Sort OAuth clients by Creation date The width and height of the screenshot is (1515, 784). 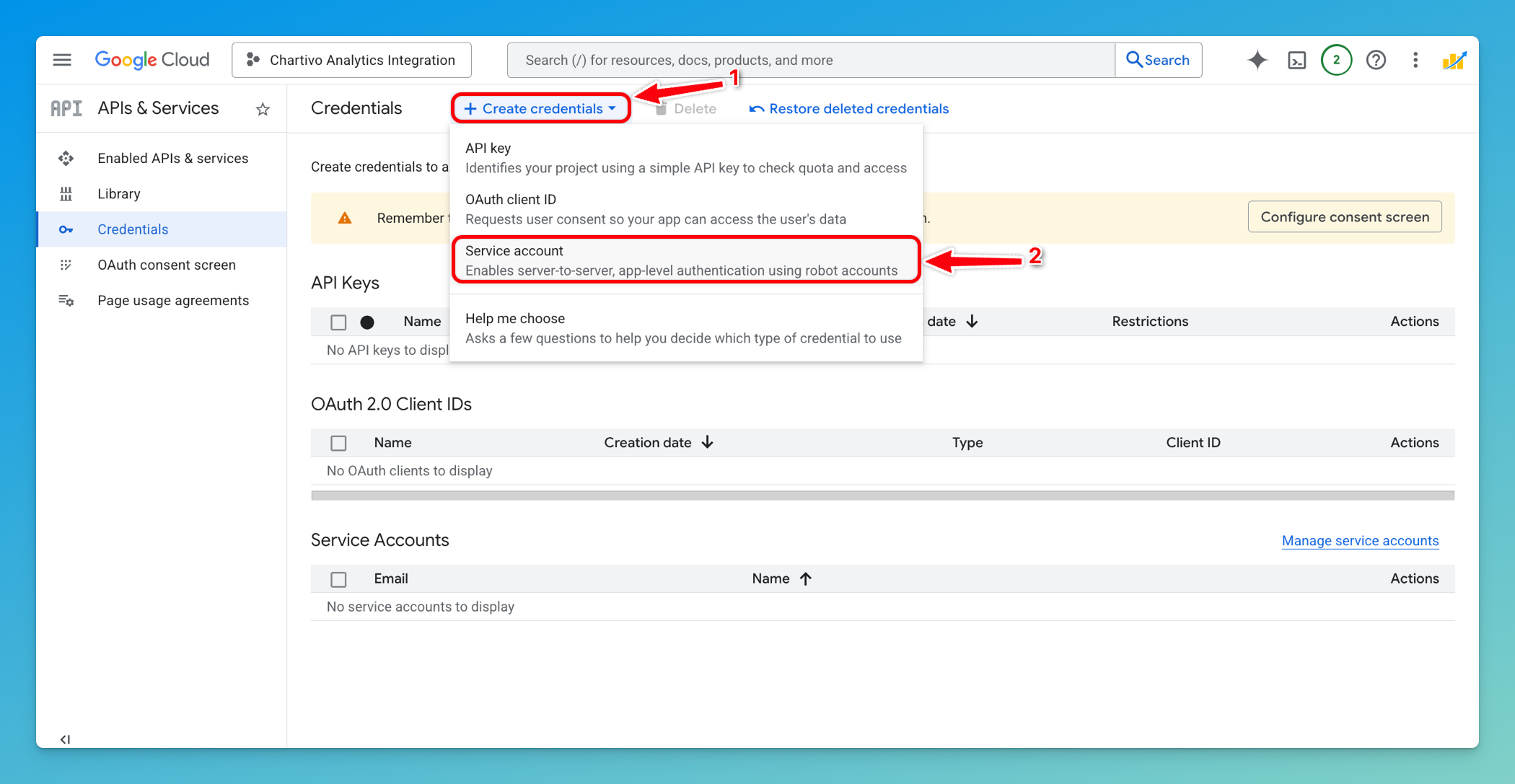click(658, 442)
